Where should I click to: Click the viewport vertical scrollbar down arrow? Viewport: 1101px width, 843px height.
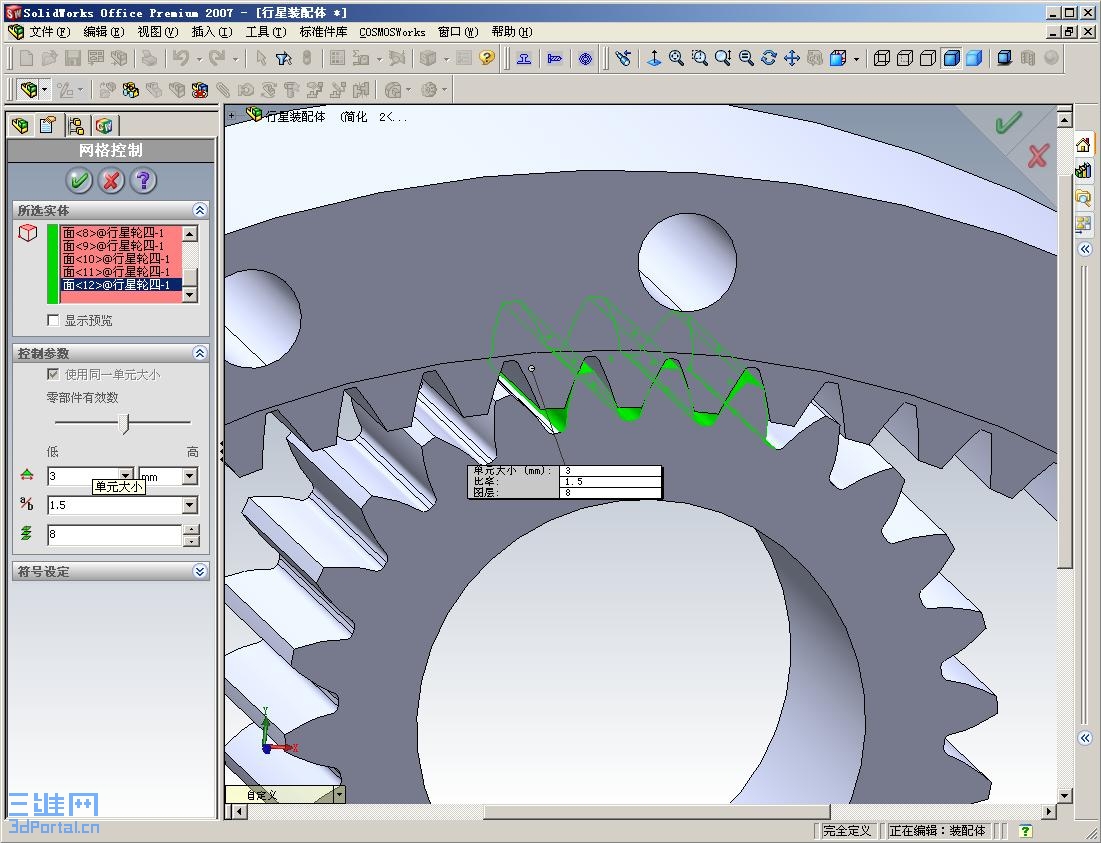click(1064, 795)
